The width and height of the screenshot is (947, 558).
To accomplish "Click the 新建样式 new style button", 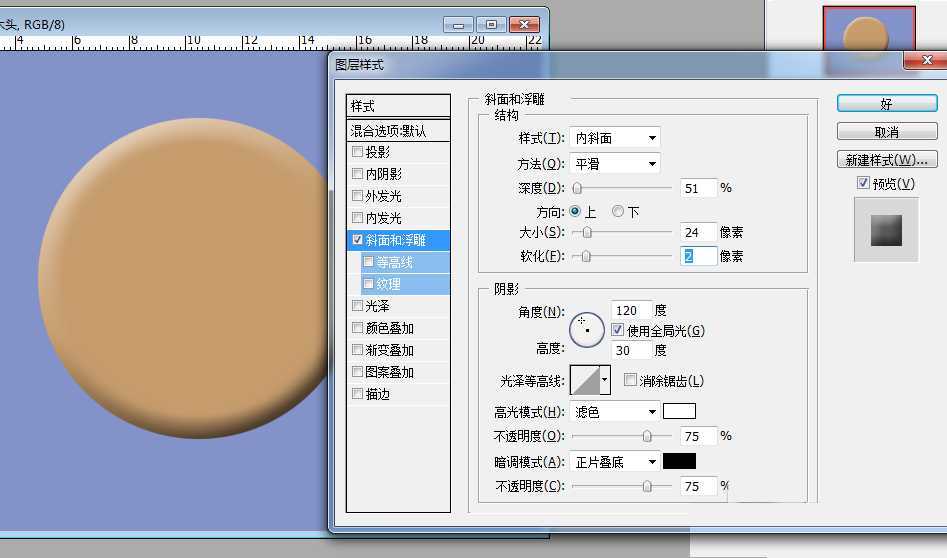I will pyautogui.click(x=886, y=160).
